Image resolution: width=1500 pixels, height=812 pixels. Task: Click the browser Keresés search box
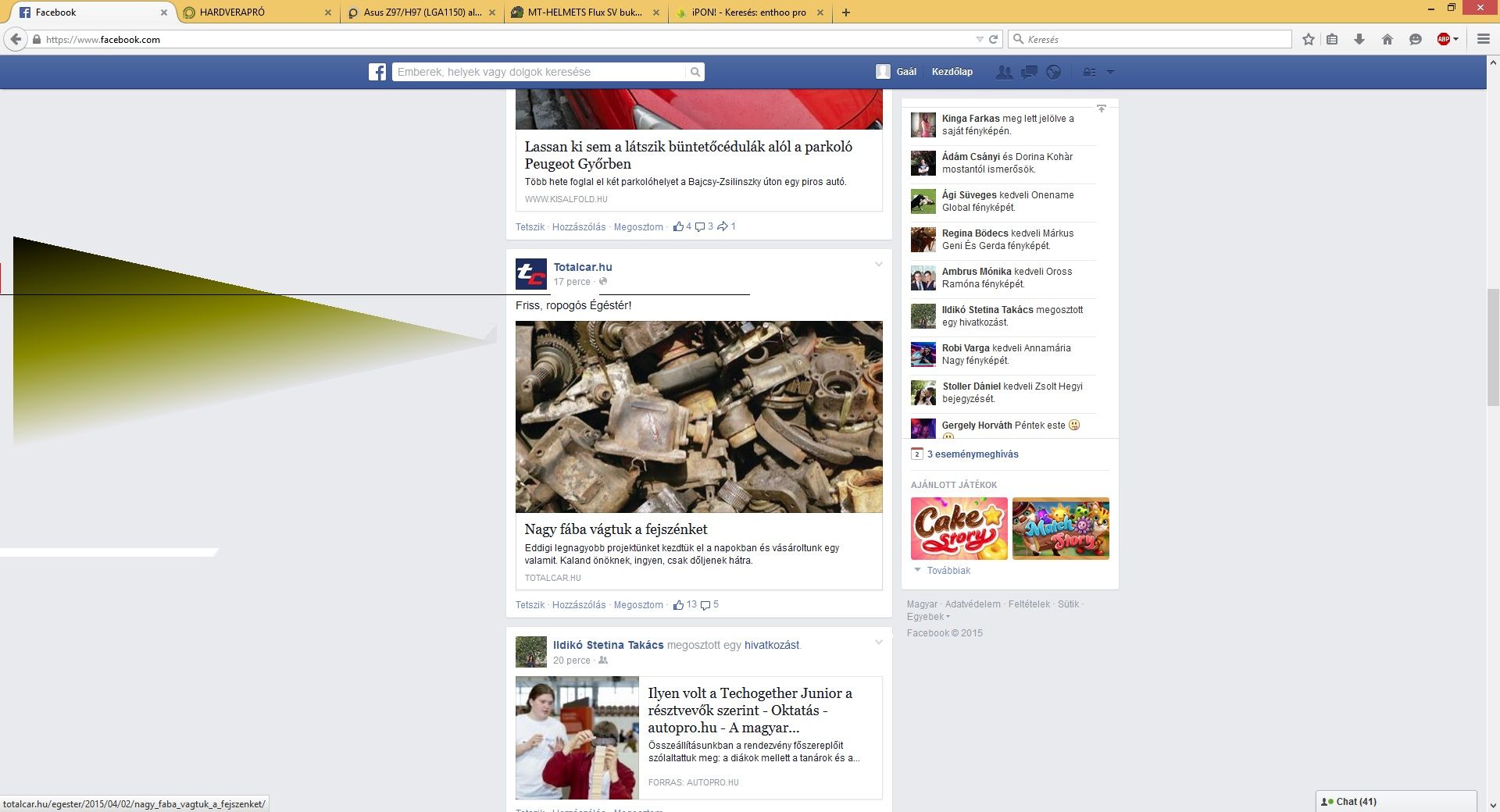tap(1150, 39)
